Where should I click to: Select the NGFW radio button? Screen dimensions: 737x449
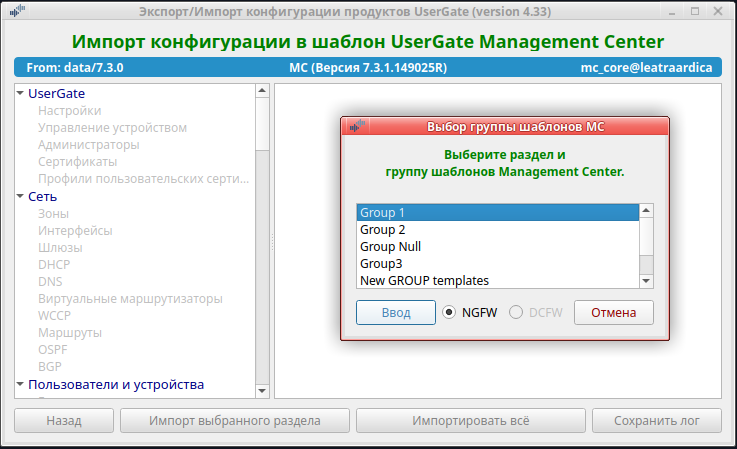click(x=450, y=313)
